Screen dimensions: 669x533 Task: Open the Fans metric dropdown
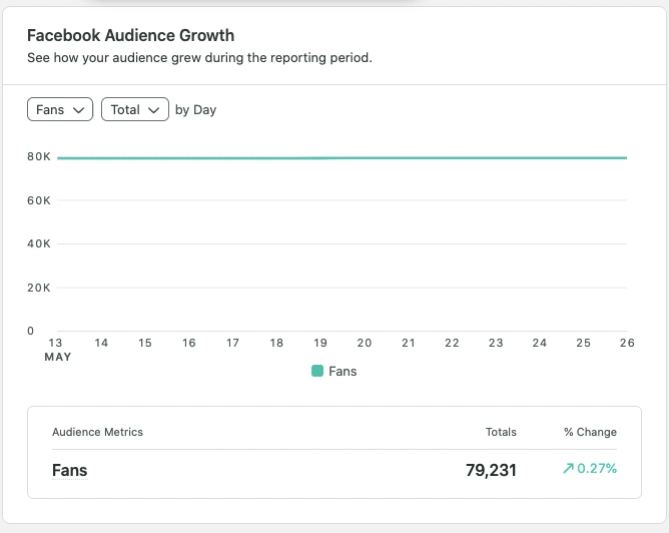pos(60,110)
